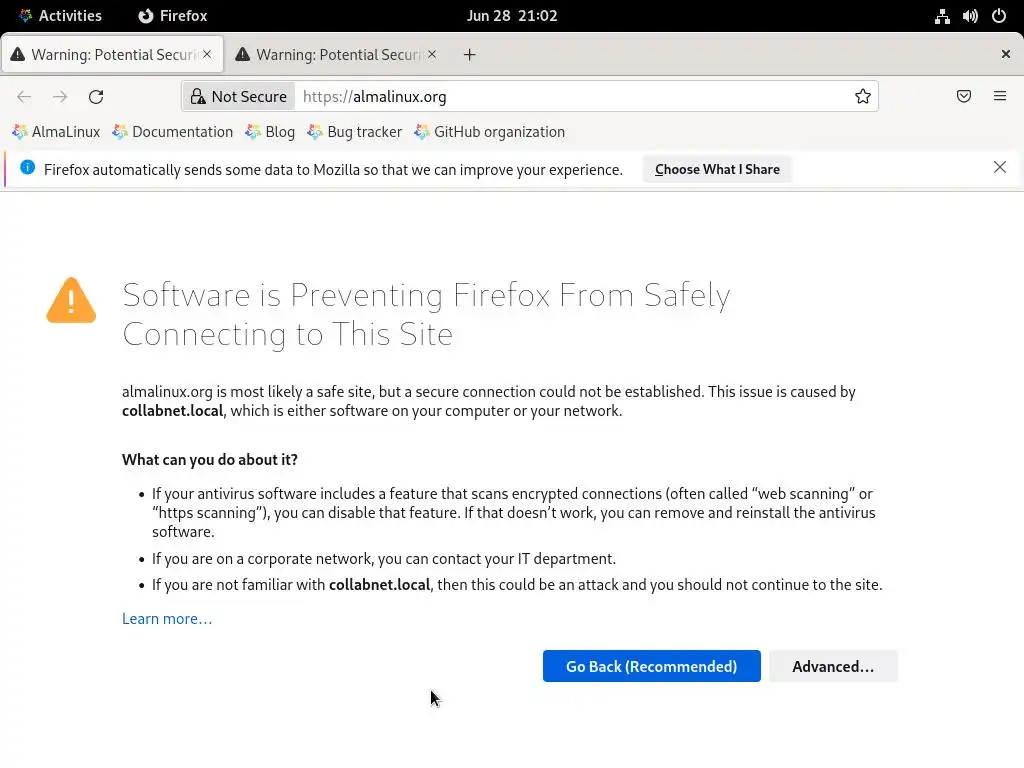Click the URL address field

point(570,97)
